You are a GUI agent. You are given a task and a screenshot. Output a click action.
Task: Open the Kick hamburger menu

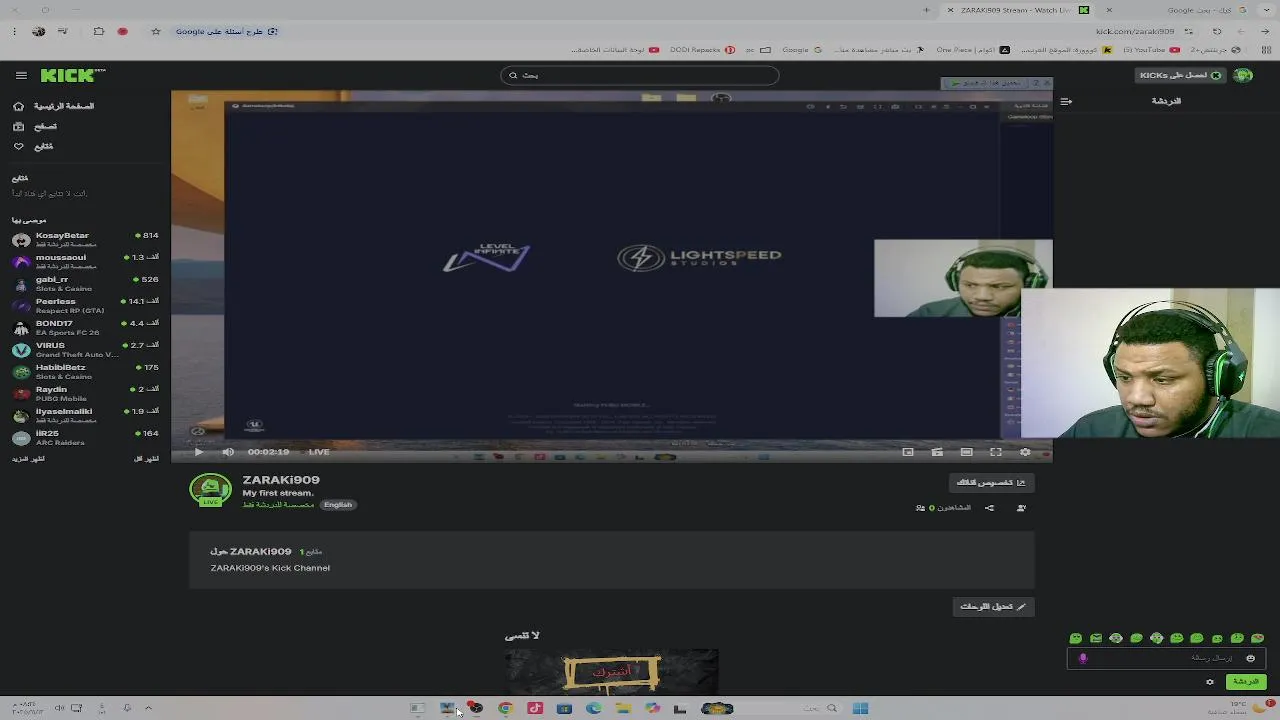click(21, 75)
